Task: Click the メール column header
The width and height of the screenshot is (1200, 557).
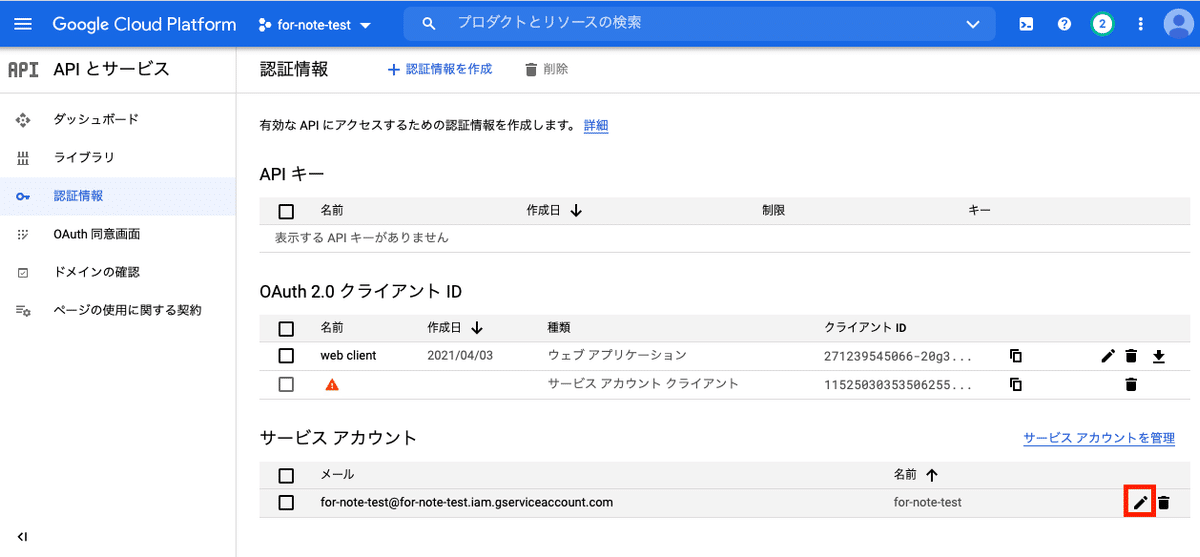Action: pyautogui.click(x=337, y=475)
